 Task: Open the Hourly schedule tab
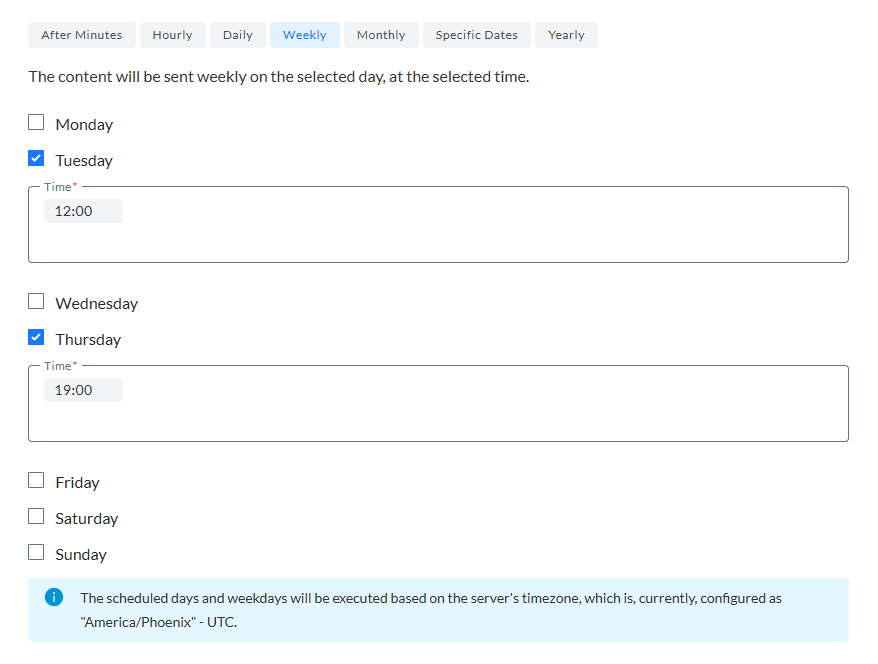click(x=172, y=35)
